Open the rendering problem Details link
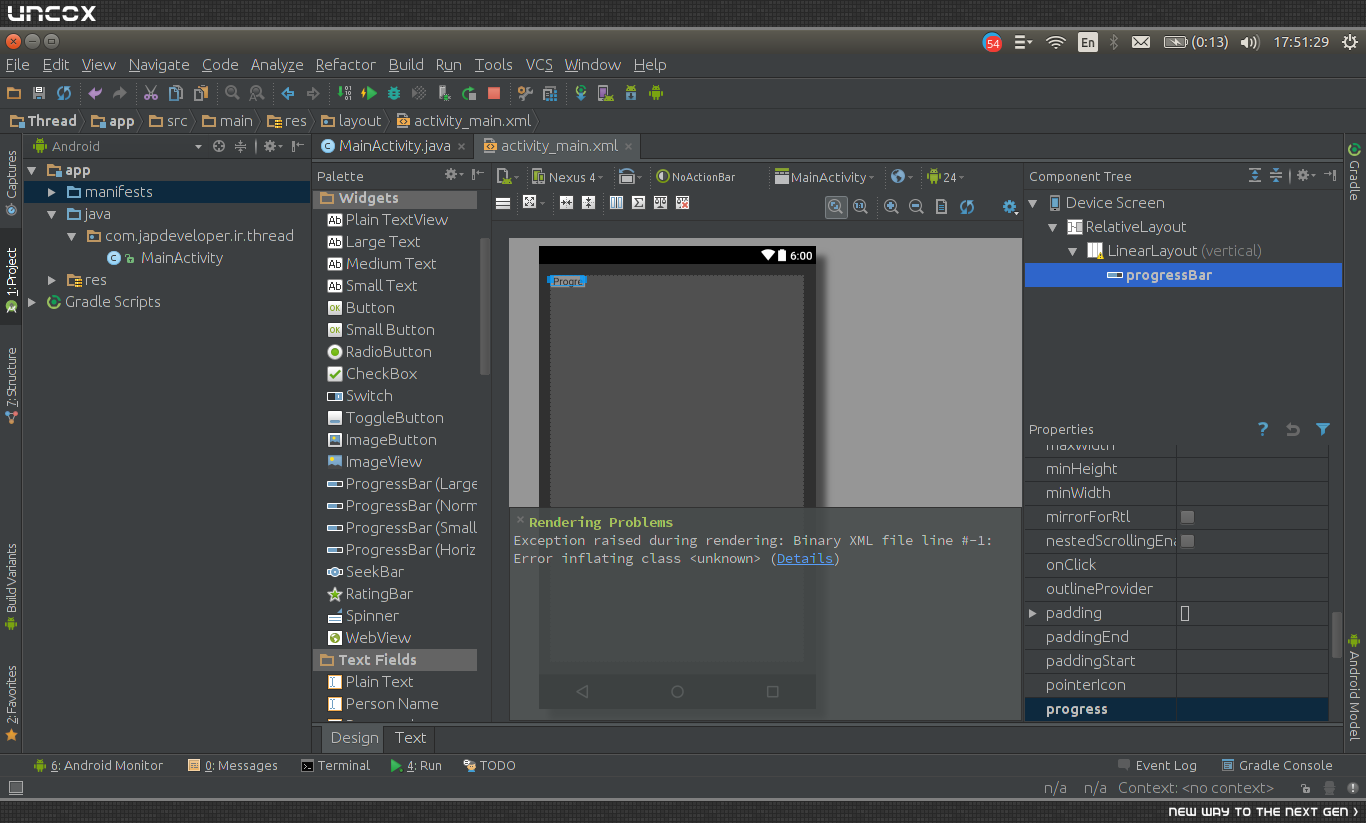 click(x=805, y=558)
